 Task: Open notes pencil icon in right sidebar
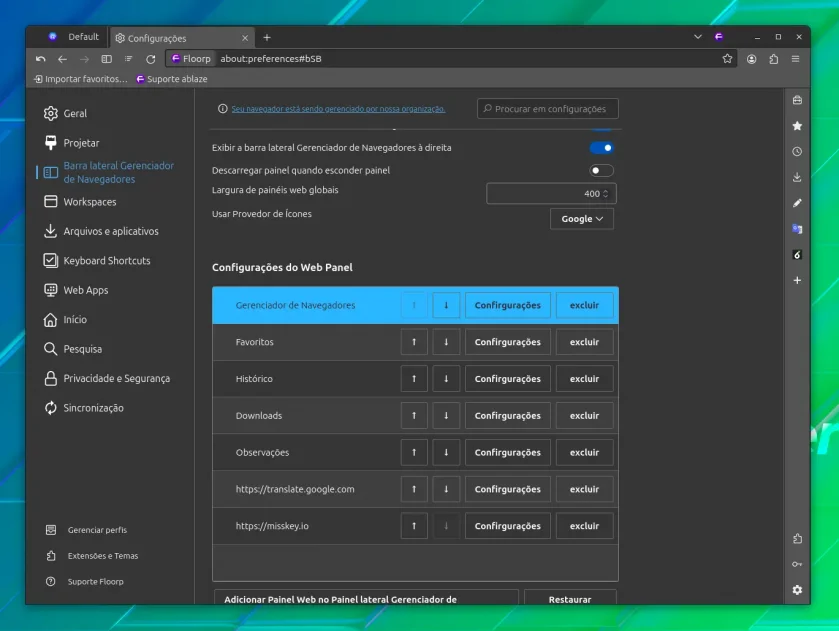[797, 203]
